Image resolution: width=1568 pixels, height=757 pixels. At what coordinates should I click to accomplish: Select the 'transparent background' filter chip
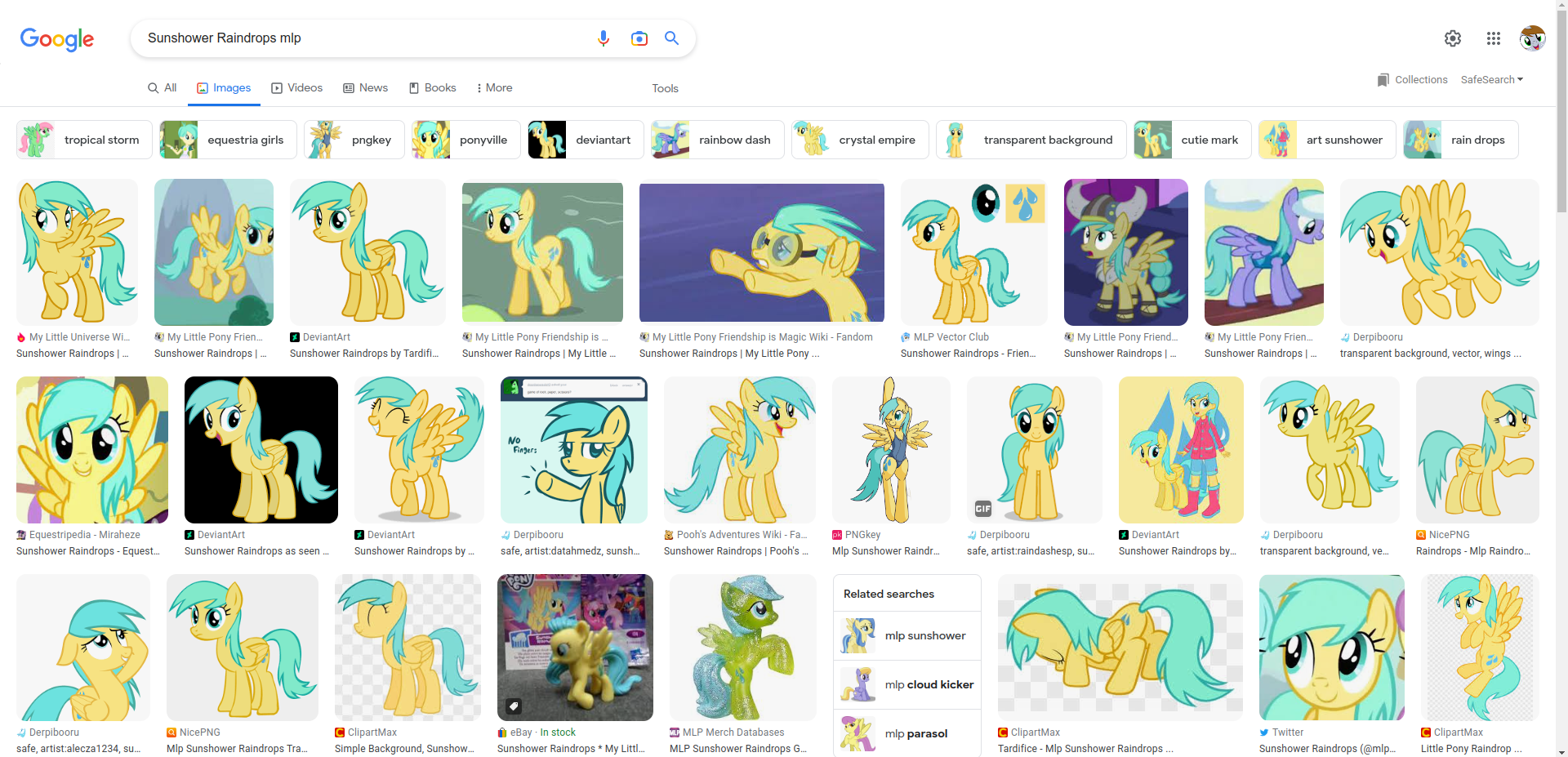tap(1031, 140)
